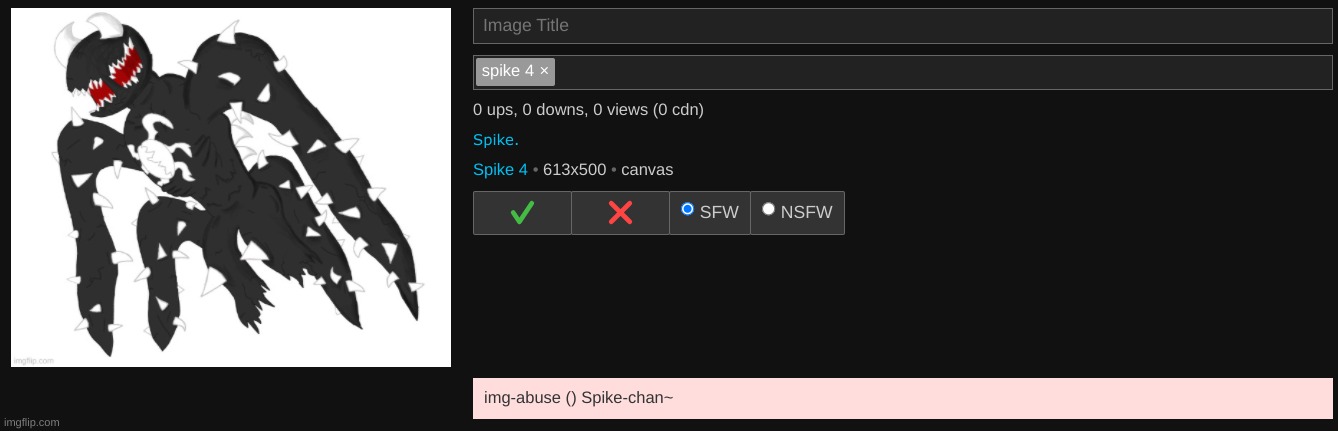Click the spike 4 tag chip label
The width and height of the screenshot is (1338, 431).
point(508,71)
